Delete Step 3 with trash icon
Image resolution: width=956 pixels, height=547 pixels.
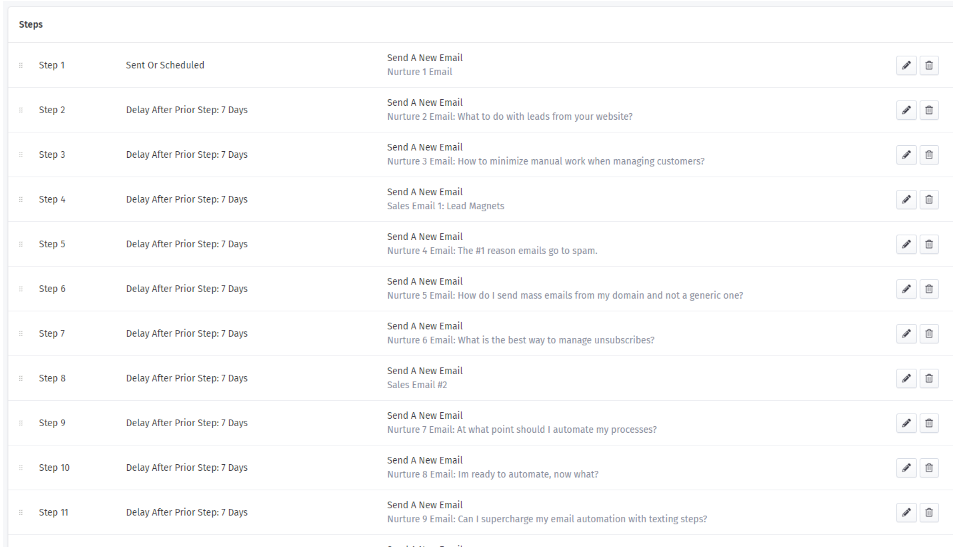[929, 154]
